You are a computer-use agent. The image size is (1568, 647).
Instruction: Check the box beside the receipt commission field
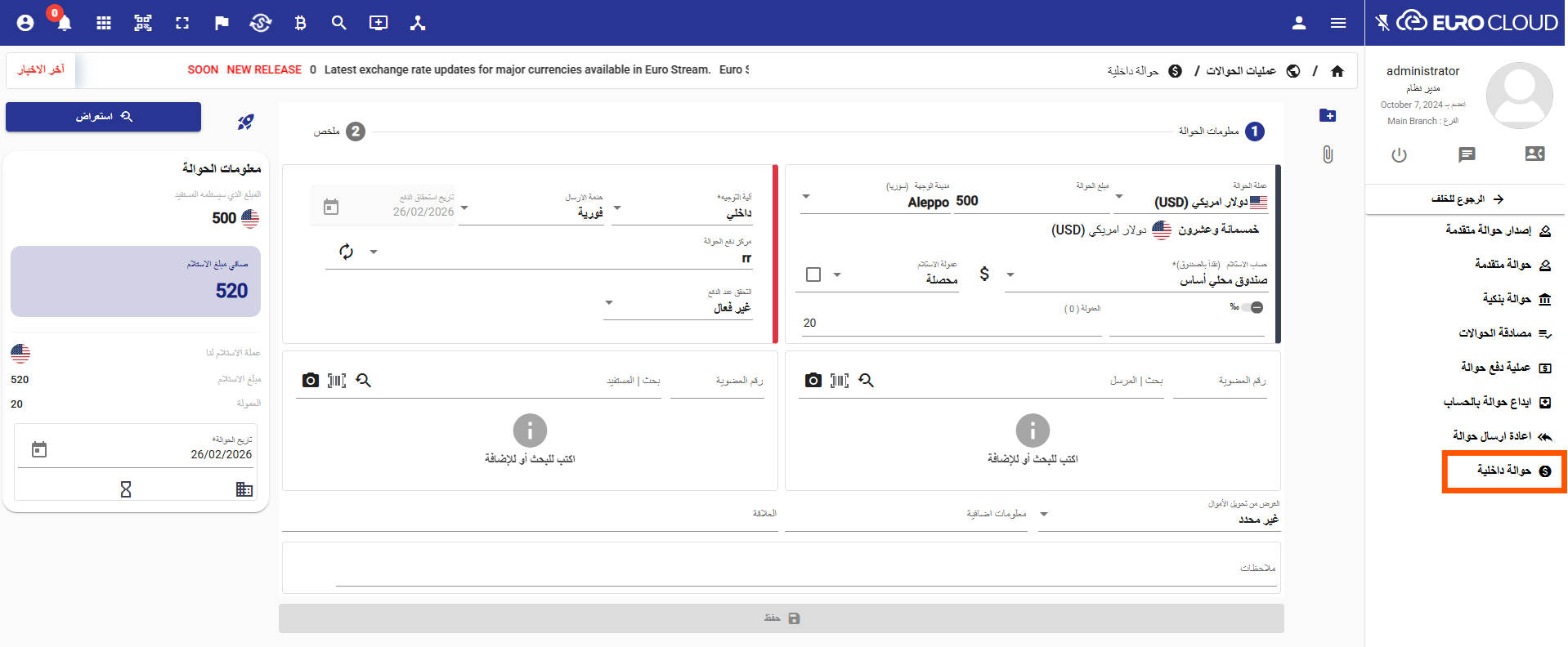(x=813, y=274)
